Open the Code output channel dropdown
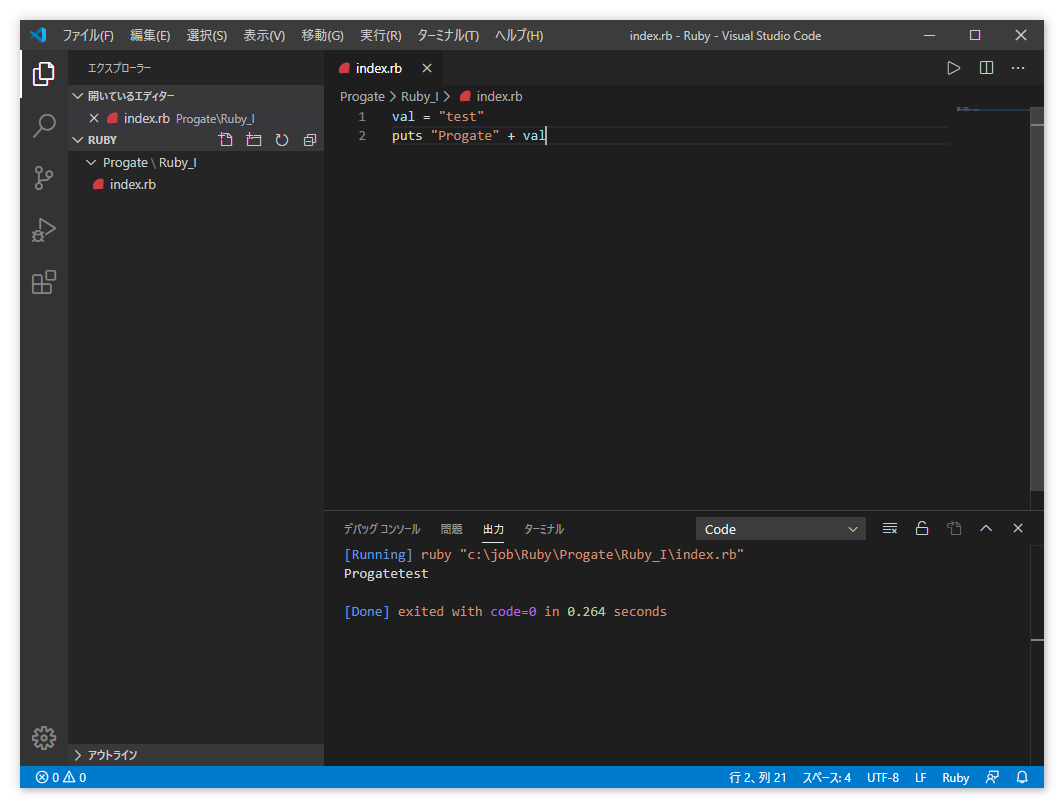1064x808 pixels. (x=780, y=529)
